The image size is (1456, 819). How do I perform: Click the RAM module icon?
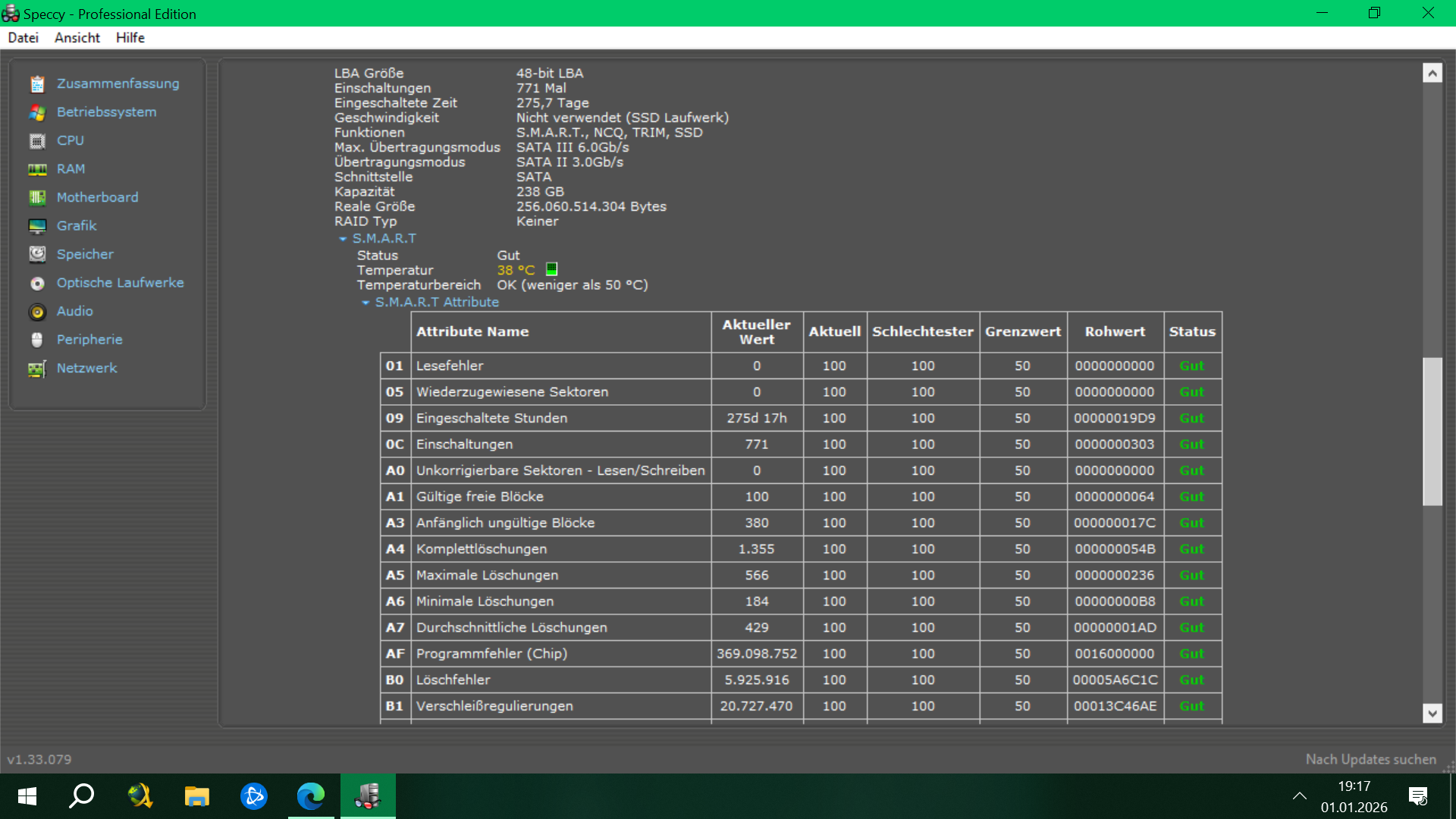pos(37,170)
